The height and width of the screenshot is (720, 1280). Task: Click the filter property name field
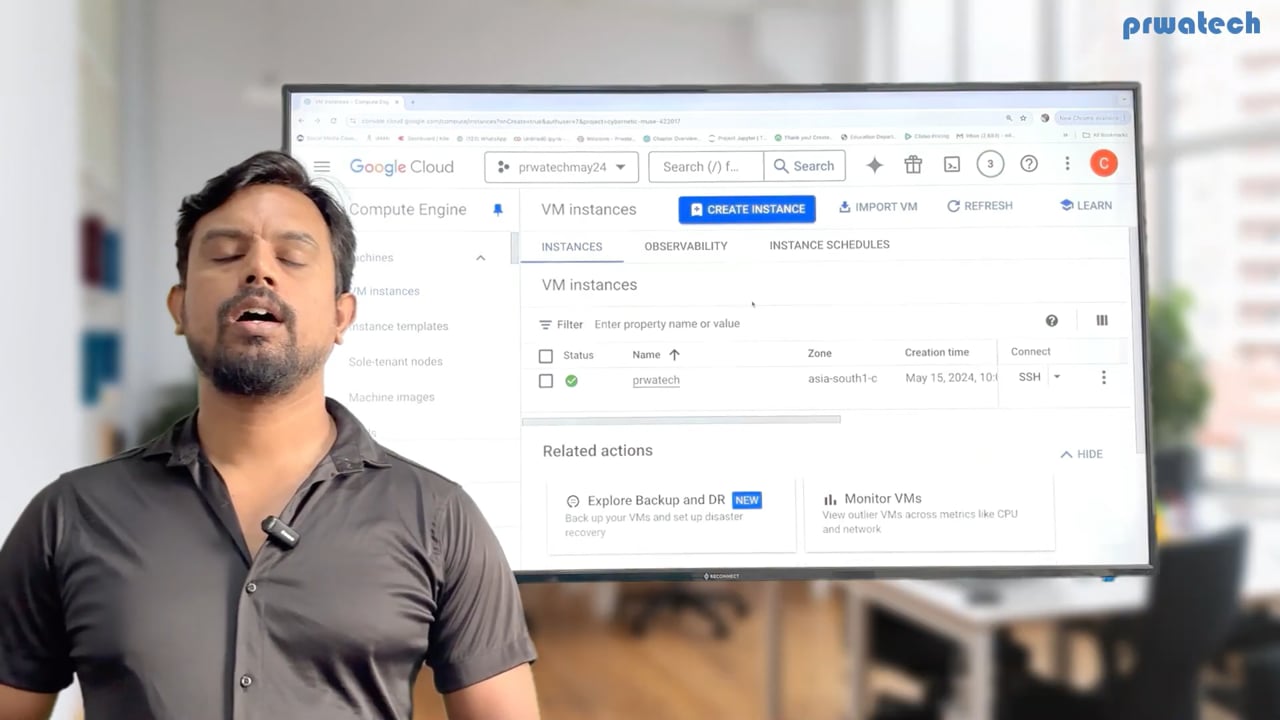667,324
